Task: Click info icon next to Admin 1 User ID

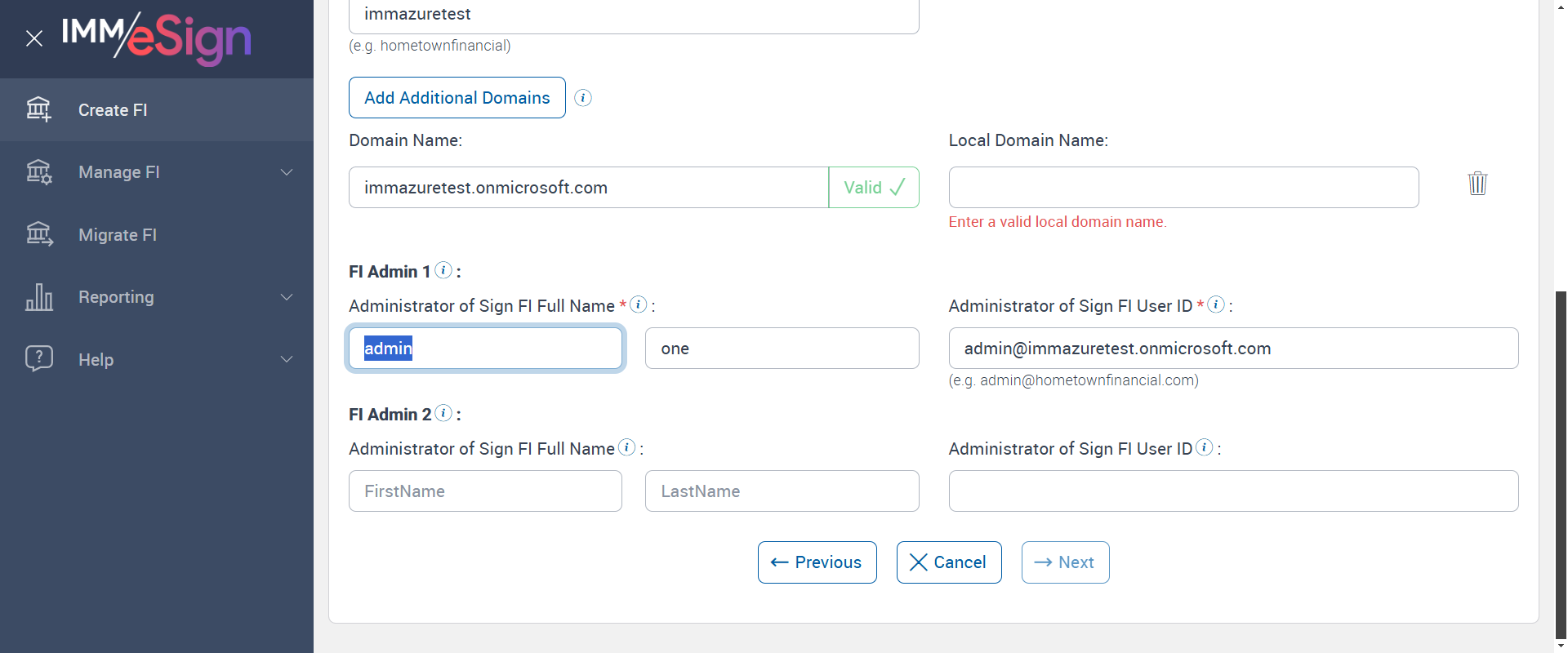Action: point(1216,304)
